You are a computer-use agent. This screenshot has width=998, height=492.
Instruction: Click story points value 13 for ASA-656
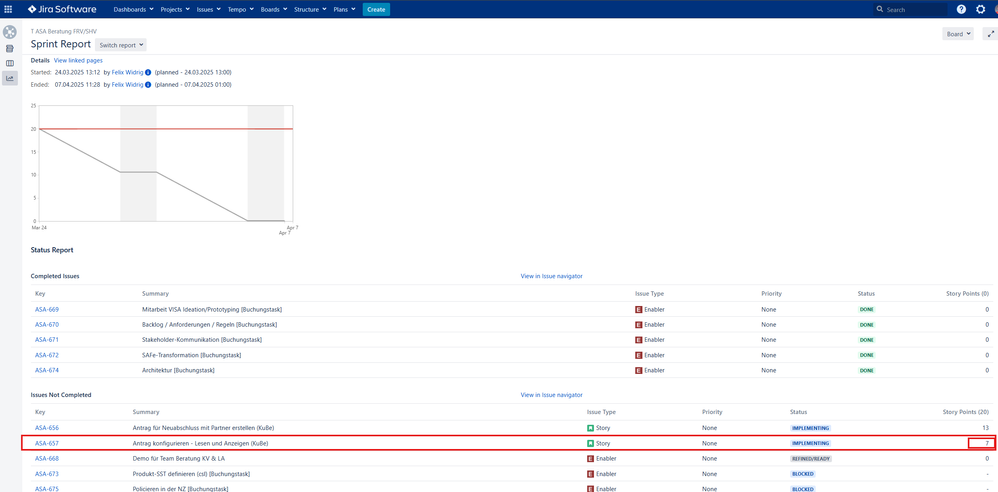985,428
